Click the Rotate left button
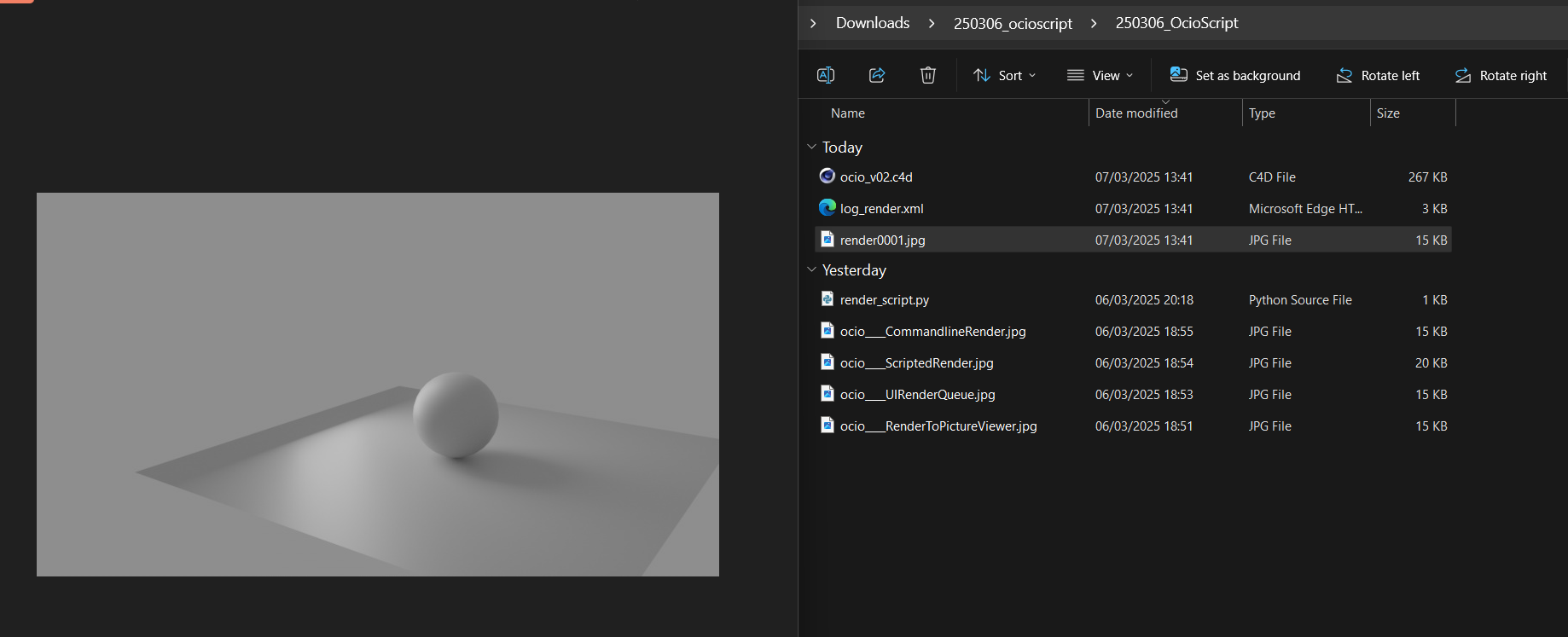The height and width of the screenshot is (637, 1568). coord(1378,75)
